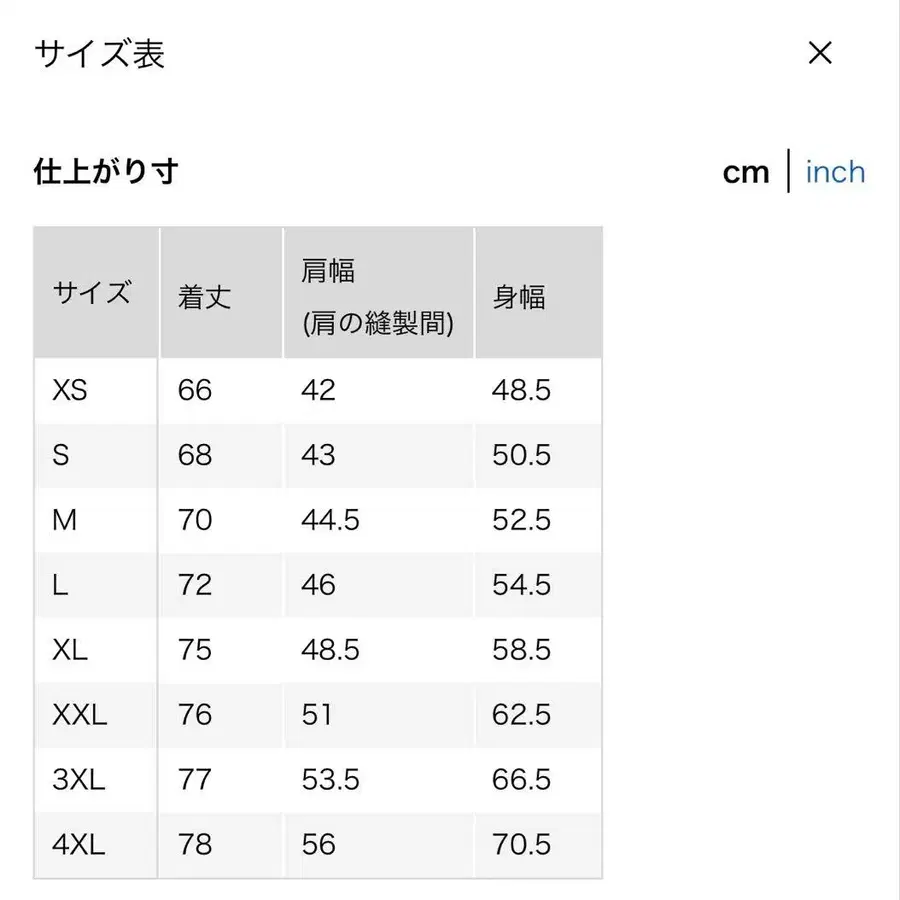
Task: Click the サイズ表 dialog title
Action: coord(100,55)
